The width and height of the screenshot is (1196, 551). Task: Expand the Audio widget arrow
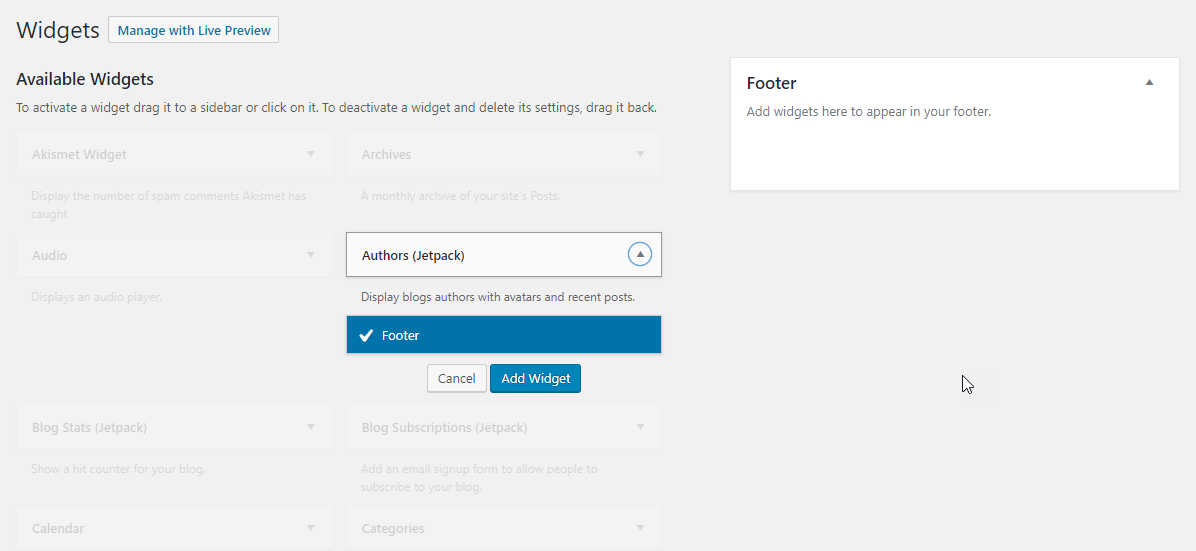click(x=310, y=255)
